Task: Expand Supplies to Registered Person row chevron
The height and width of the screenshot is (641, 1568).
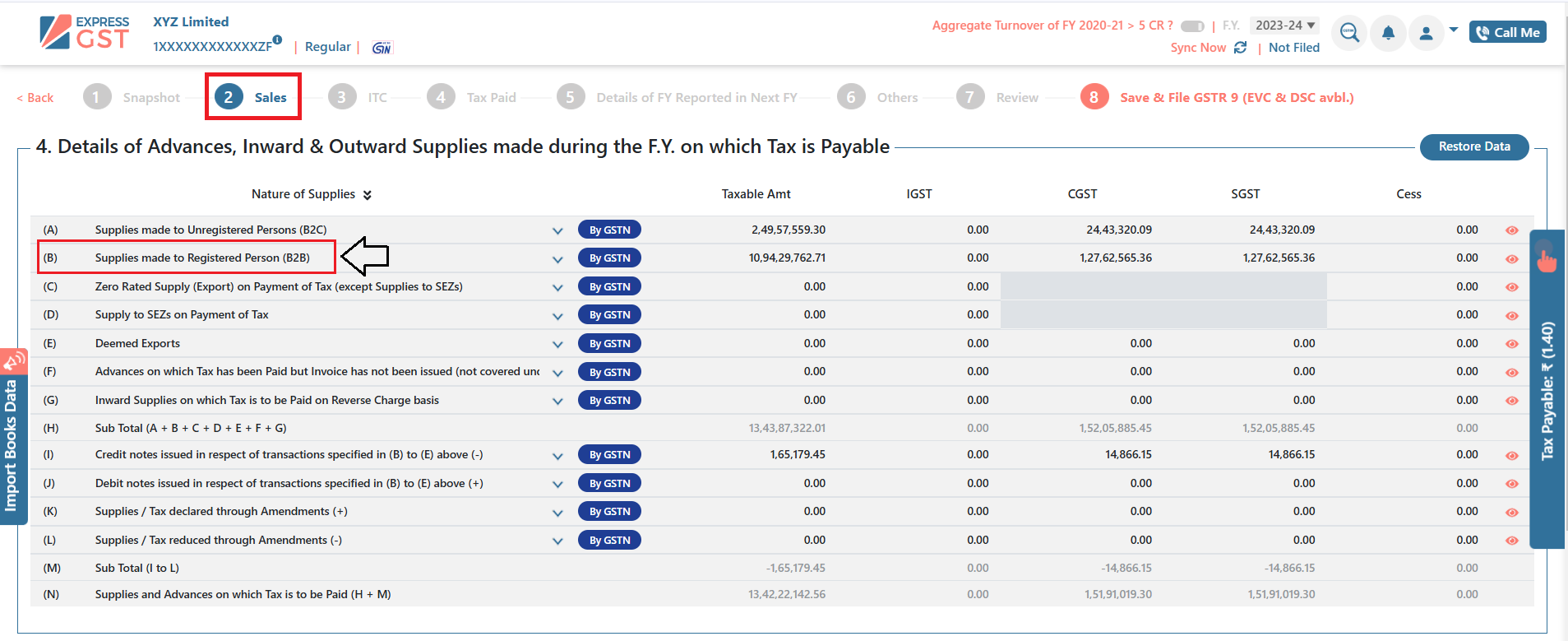Action: pyautogui.click(x=557, y=259)
